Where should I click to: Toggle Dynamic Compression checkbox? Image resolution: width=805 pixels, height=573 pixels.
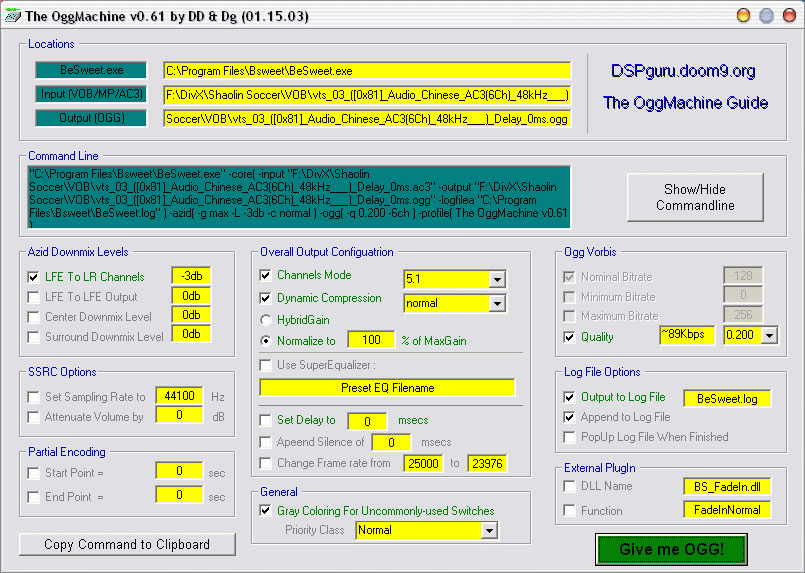[x=265, y=298]
